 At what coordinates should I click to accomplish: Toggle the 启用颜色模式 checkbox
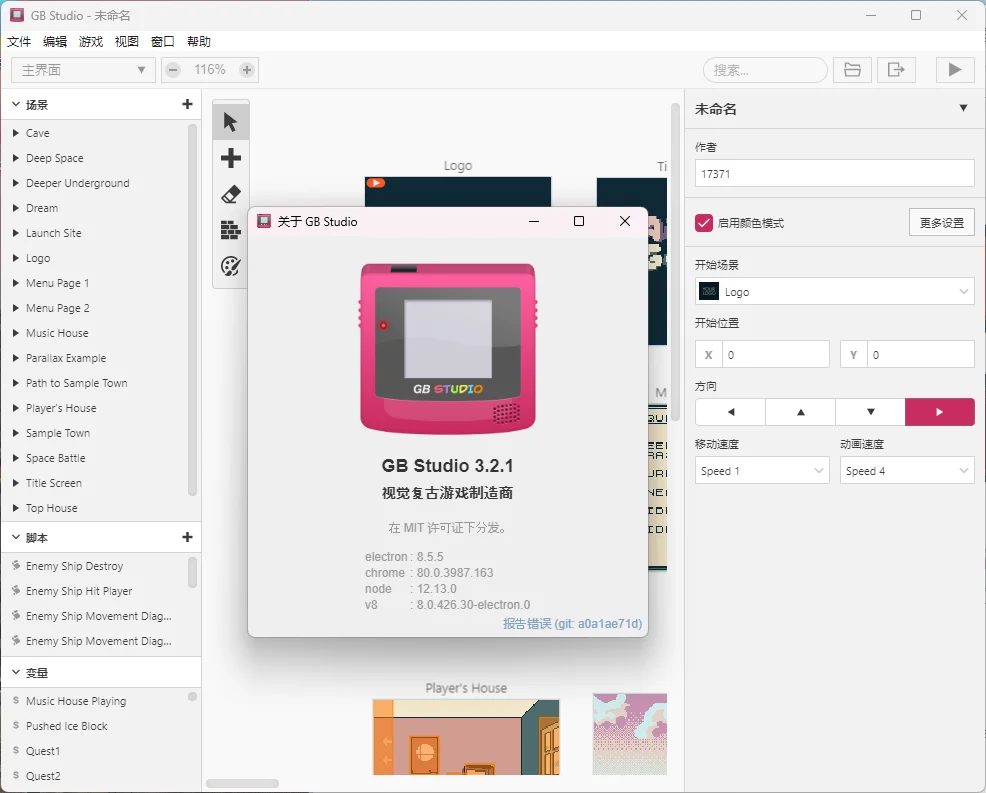(x=701, y=223)
